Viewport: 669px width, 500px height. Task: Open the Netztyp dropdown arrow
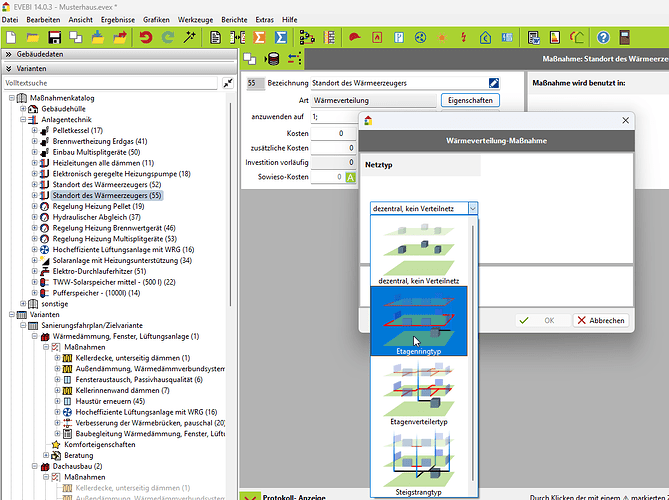click(x=473, y=208)
